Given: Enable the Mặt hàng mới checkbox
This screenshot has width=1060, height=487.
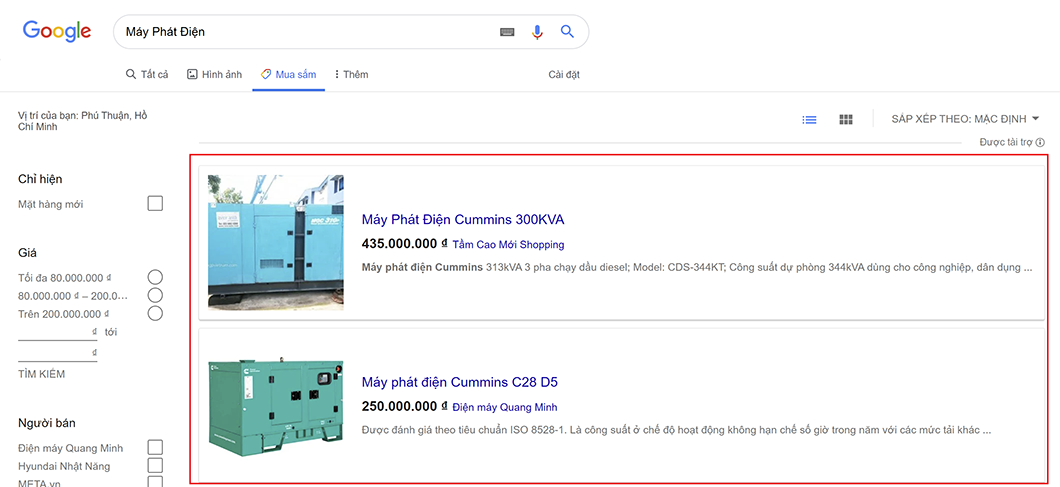Looking at the screenshot, I should click(x=155, y=204).
